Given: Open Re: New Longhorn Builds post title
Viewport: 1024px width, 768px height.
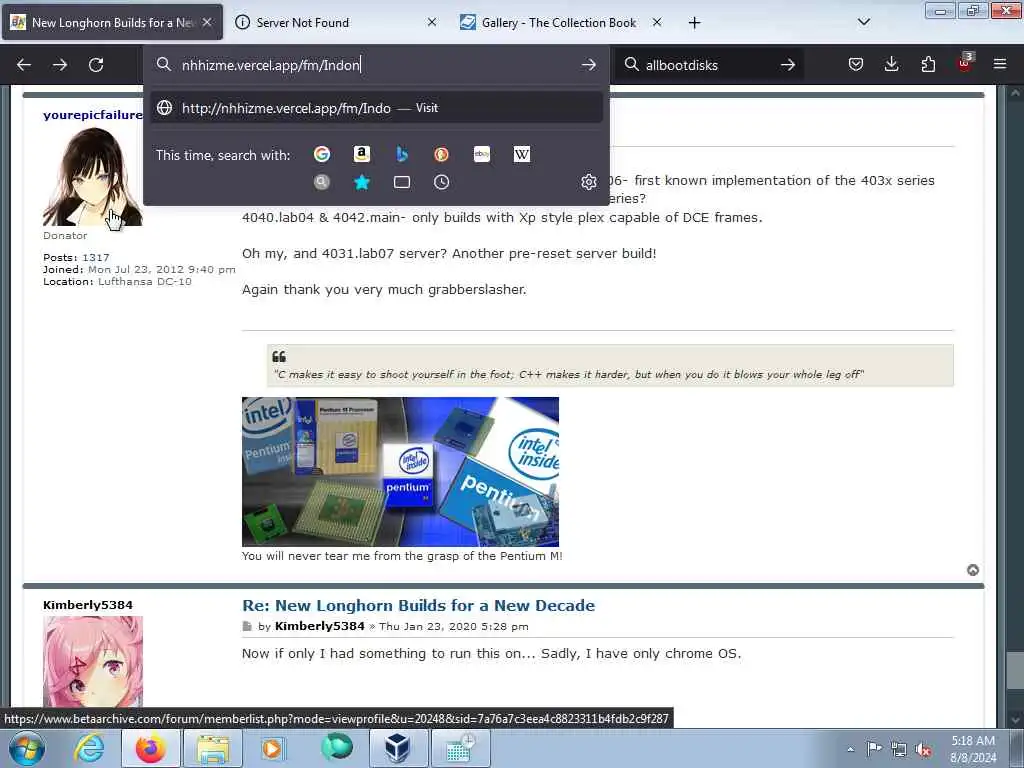Looking at the screenshot, I should coord(418,605).
